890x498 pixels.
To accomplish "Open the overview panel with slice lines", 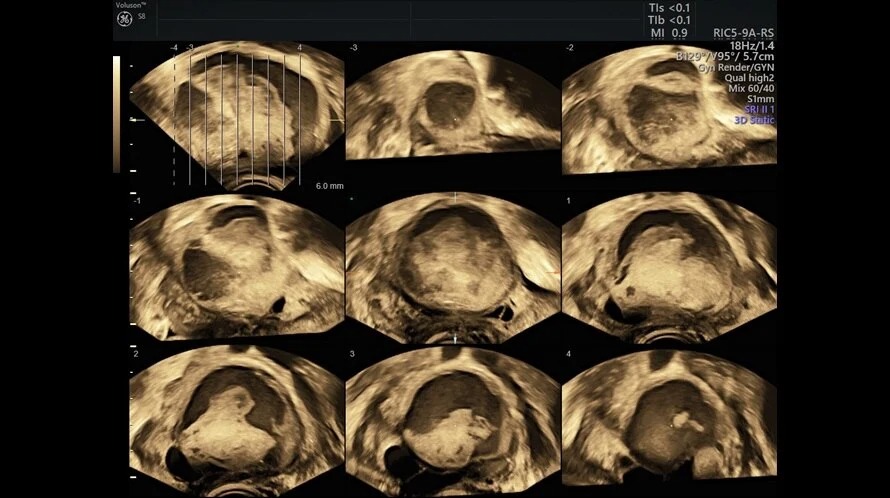I will tap(237, 115).
